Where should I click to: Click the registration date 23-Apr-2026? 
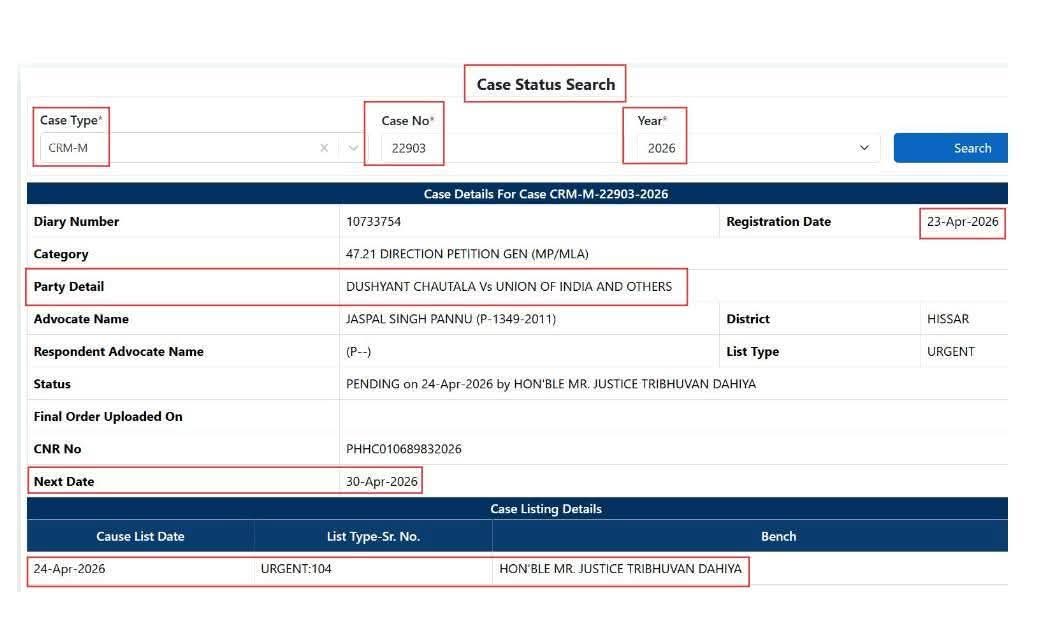962,222
